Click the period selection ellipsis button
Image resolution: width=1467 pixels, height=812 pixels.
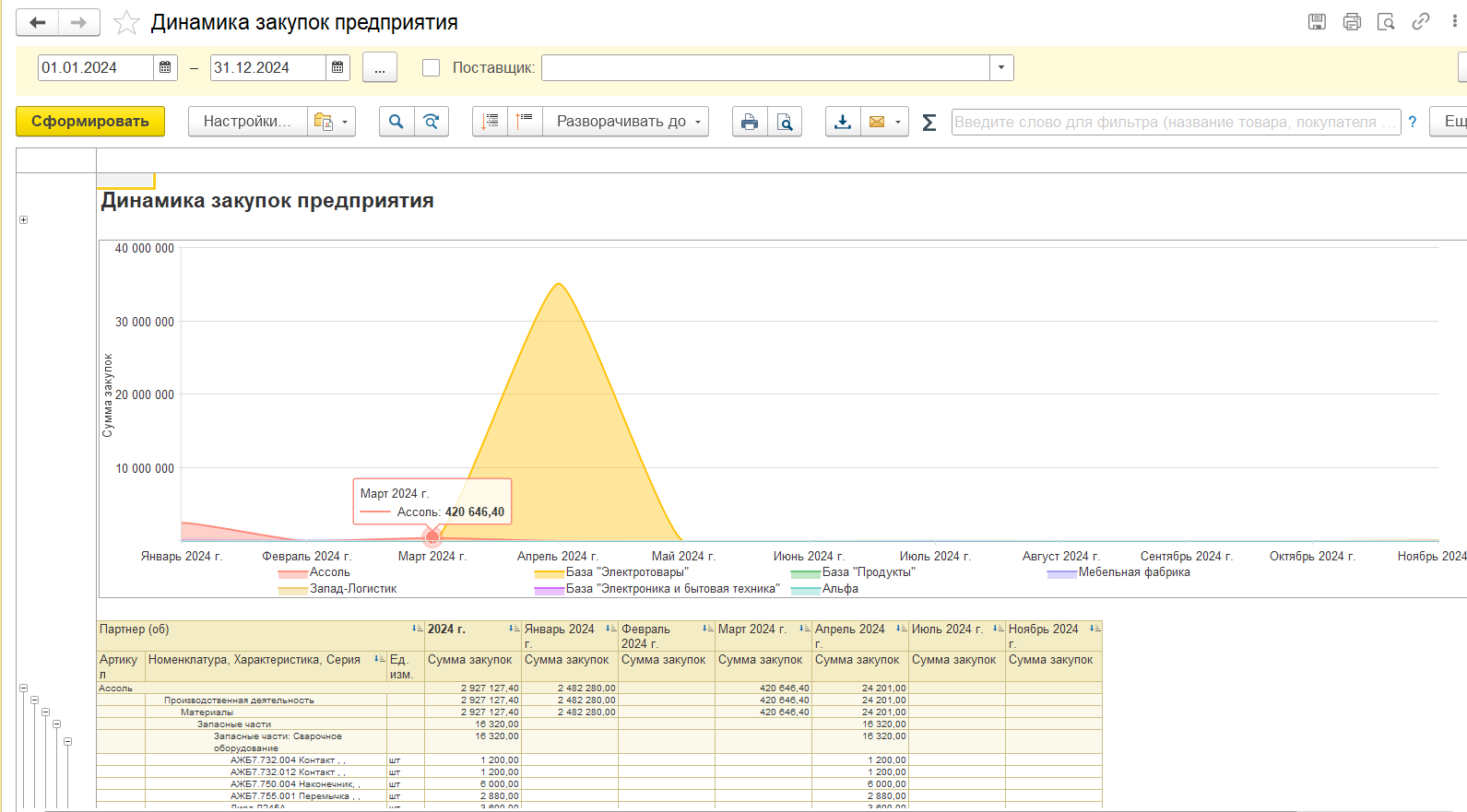(x=380, y=67)
